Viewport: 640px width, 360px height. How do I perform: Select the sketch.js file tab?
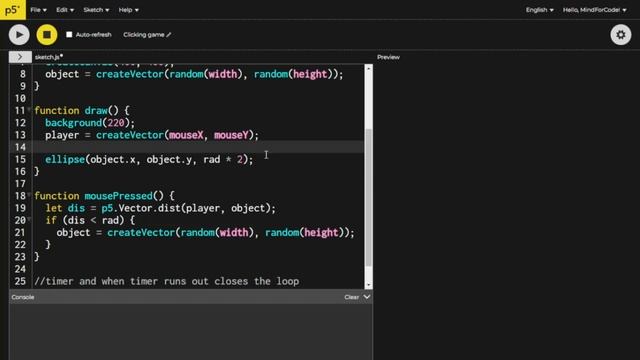(49, 57)
